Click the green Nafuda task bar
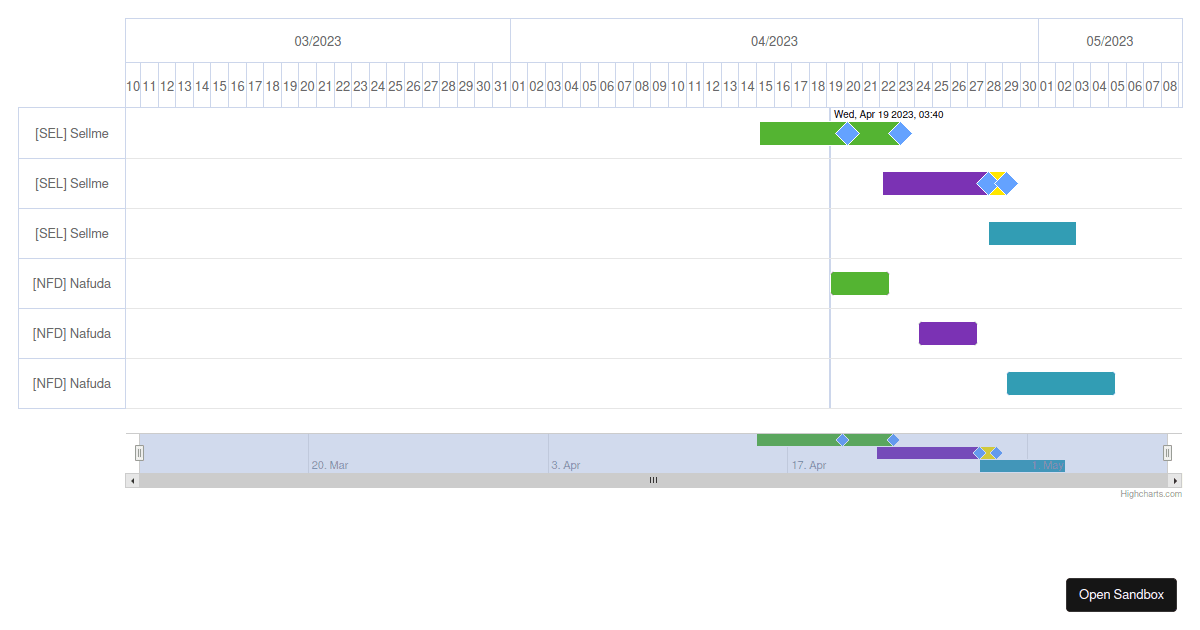 (859, 283)
